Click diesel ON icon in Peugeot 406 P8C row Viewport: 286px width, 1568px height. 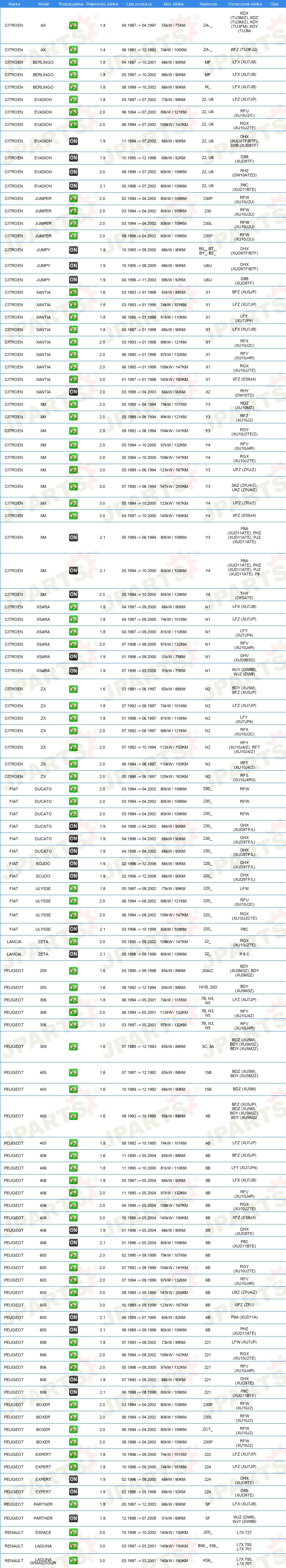(73, 1242)
